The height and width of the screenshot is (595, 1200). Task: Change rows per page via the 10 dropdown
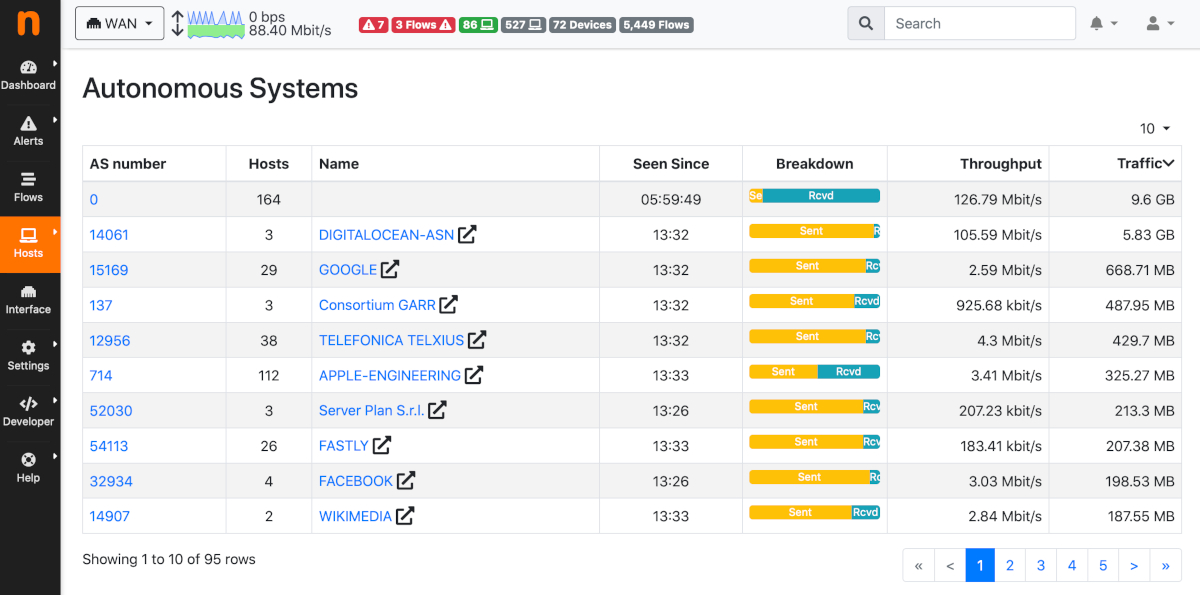[1152, 128]
